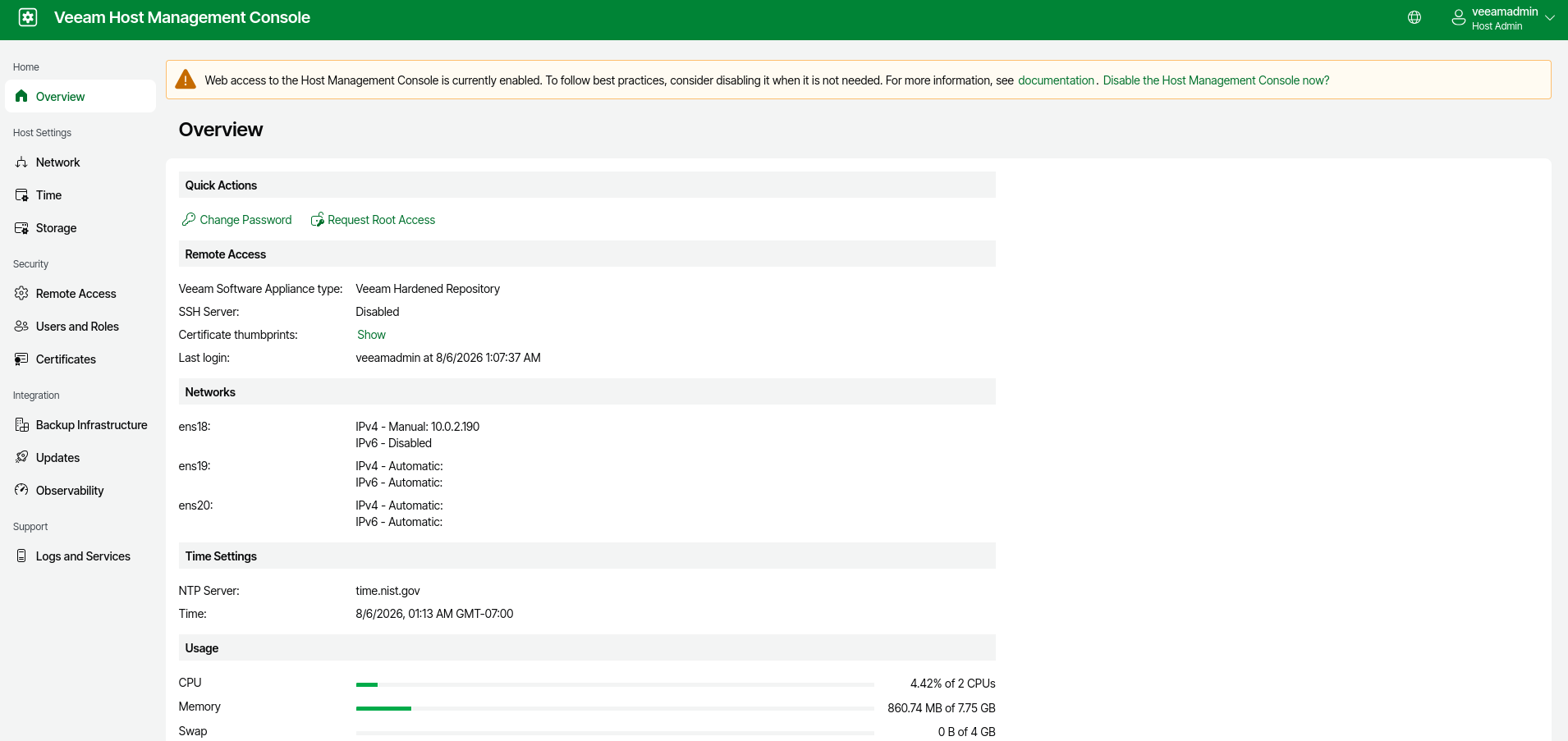
Task: Click the last login timestamp text
Action: tap(448, 358)
